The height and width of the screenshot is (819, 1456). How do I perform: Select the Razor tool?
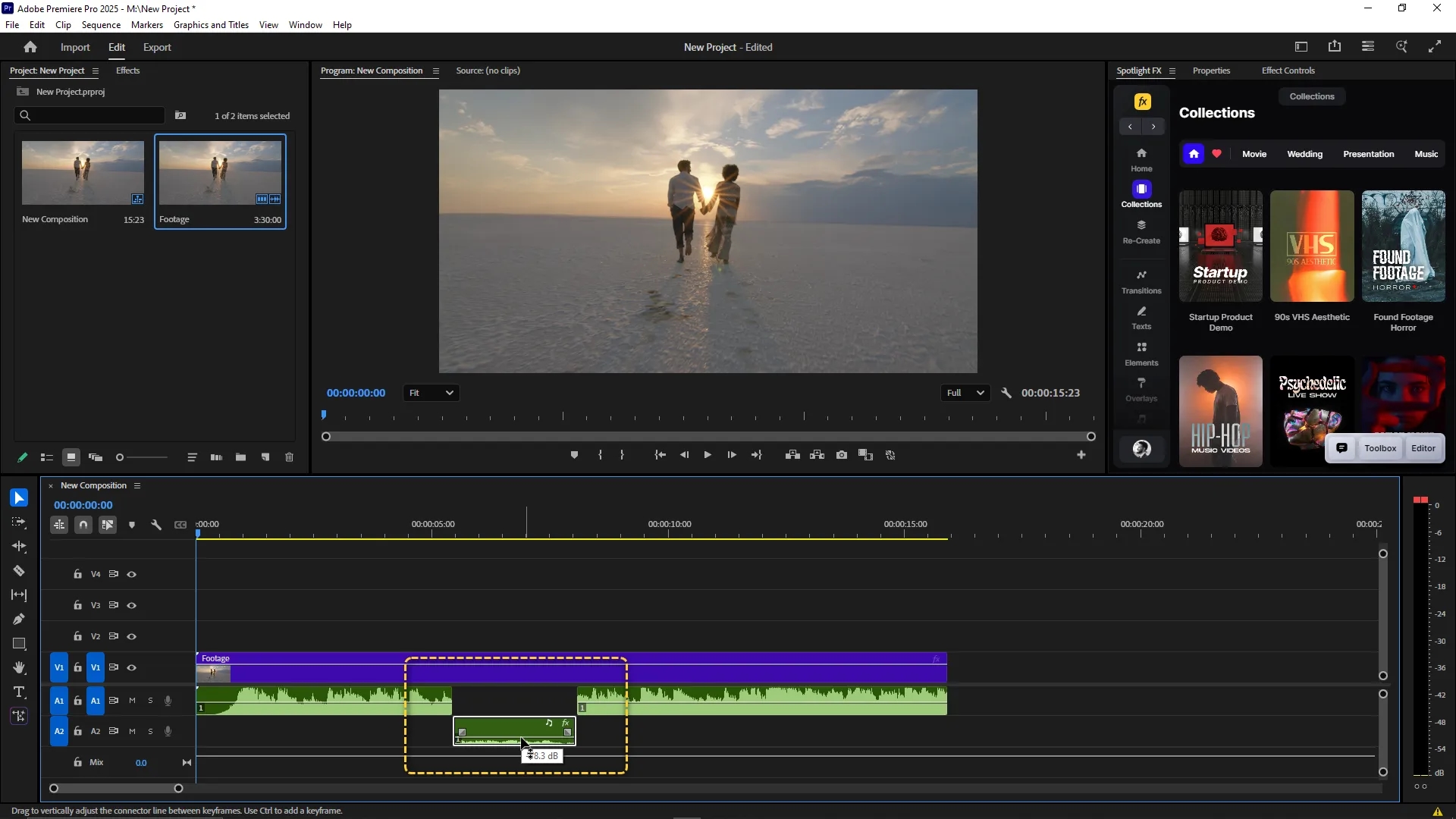[19, 571]
